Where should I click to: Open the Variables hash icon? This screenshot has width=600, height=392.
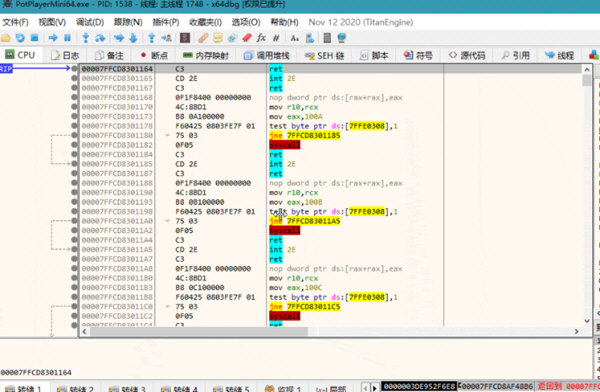point(276,38)
